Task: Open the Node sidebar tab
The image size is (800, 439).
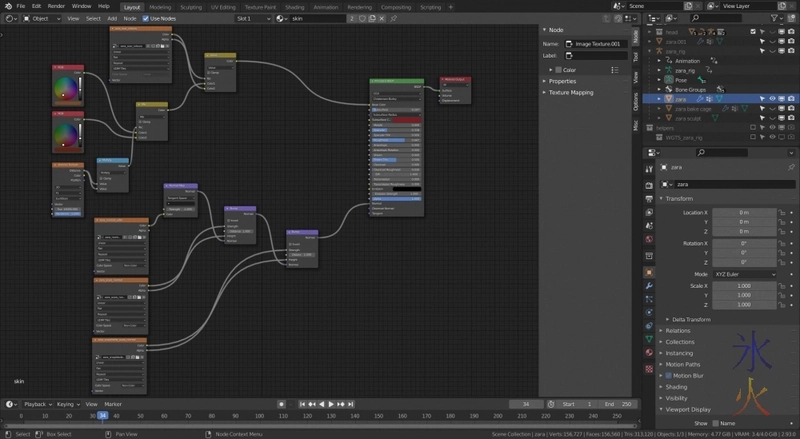Action: click(x=635, y=36)
